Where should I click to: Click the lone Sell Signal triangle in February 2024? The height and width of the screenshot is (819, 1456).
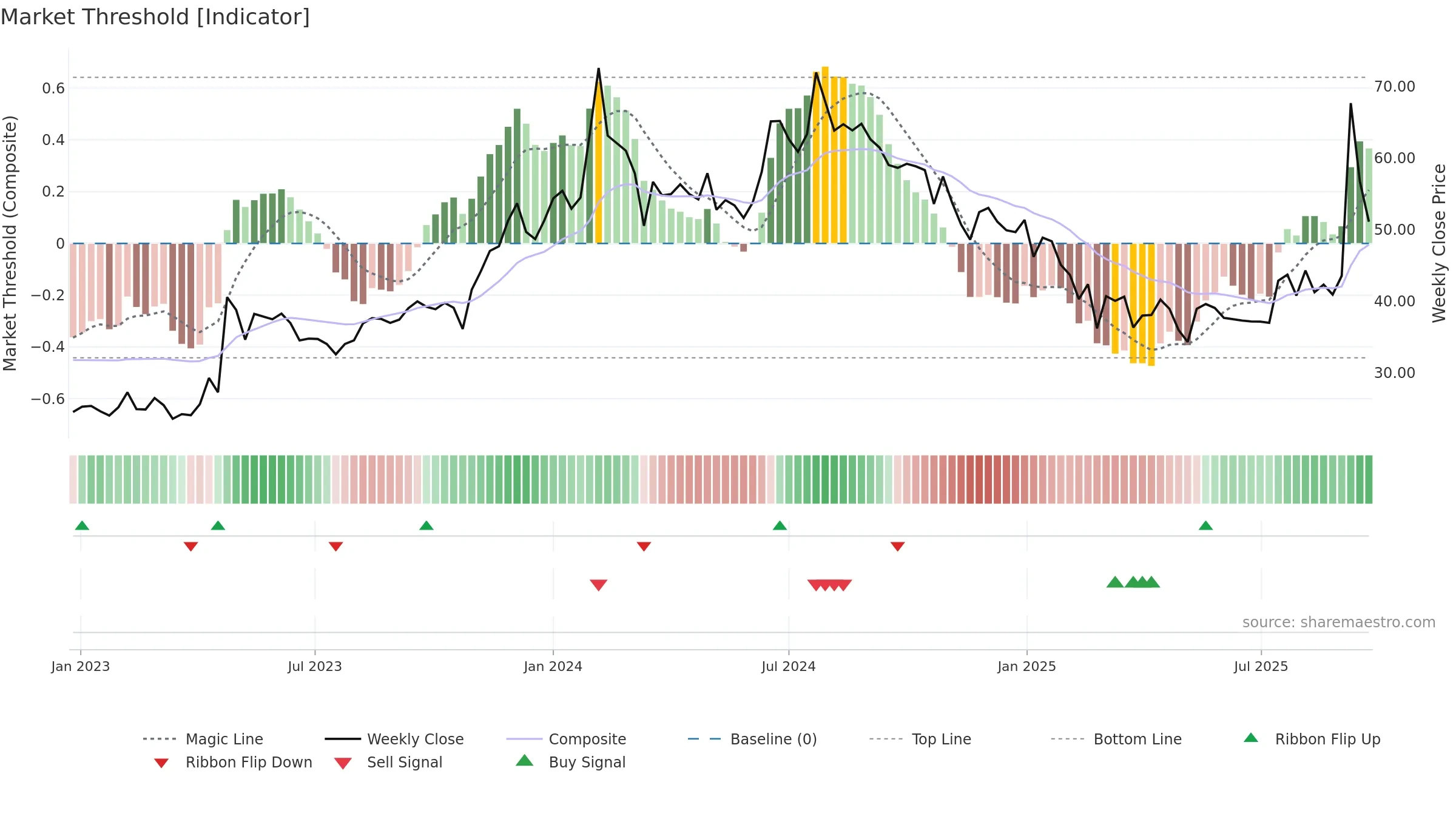[599, 585]
